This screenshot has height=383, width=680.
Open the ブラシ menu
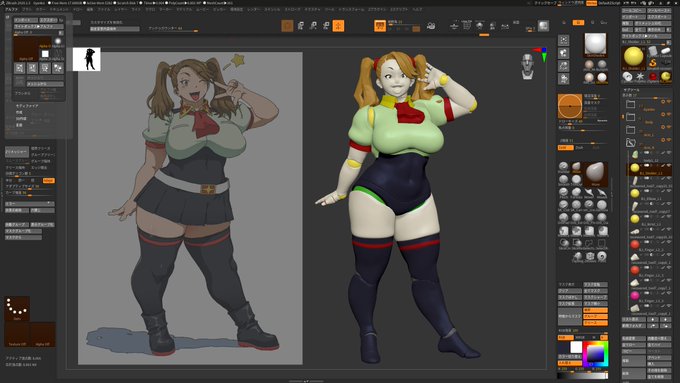[x=27, y=9]
